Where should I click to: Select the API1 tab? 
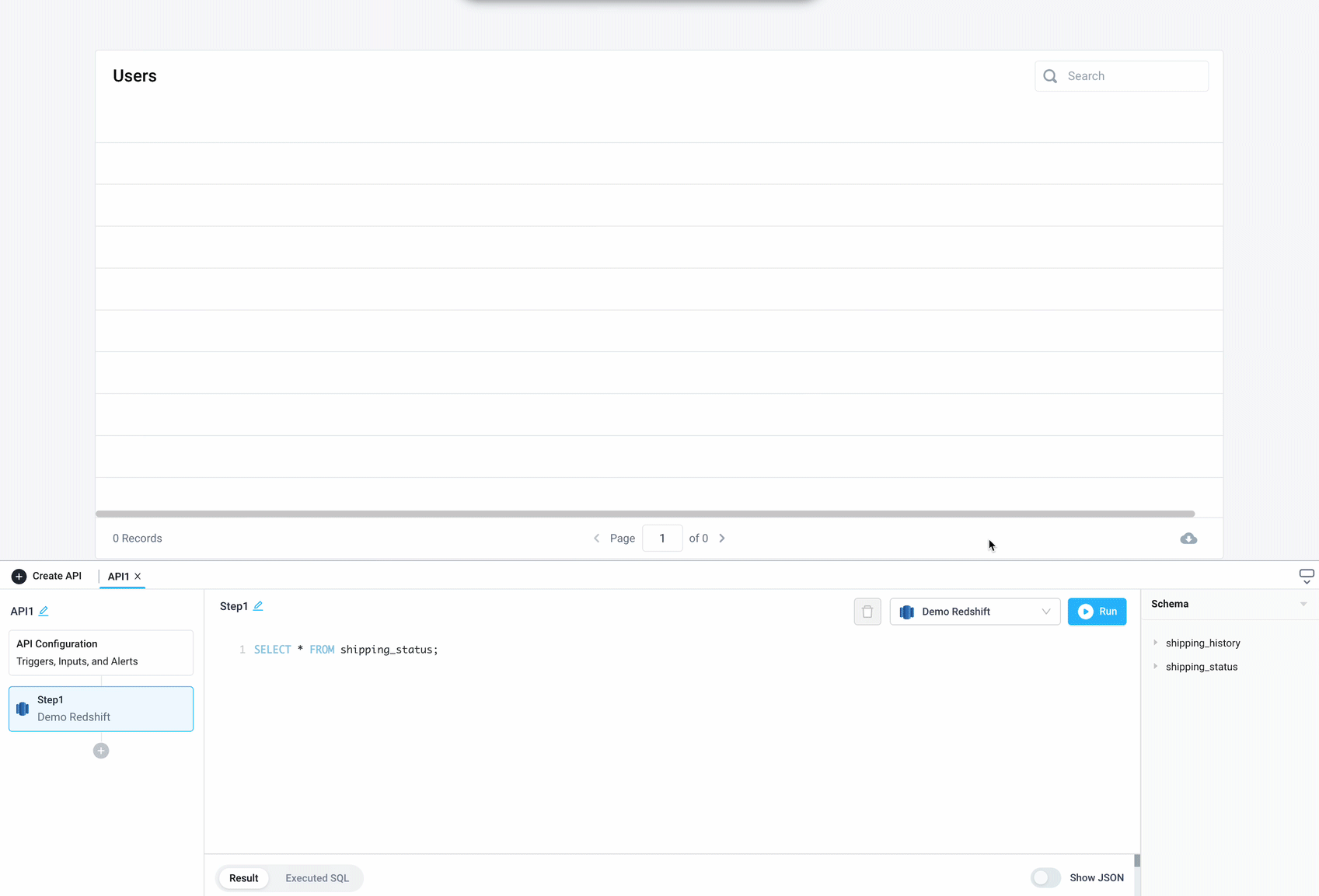(x=118, y=577)
